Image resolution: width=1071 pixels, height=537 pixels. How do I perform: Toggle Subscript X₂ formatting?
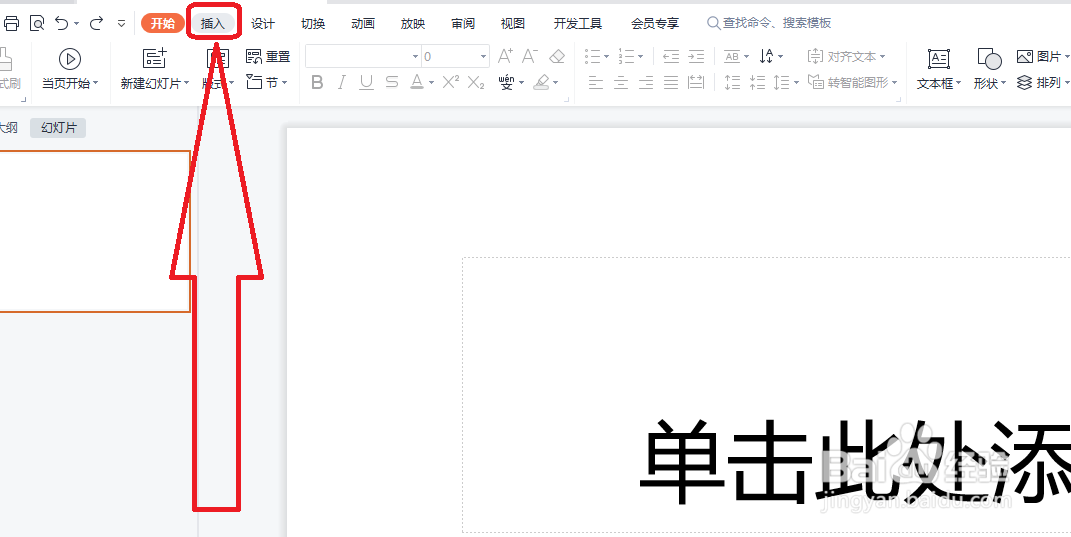(x=476, y=83)
